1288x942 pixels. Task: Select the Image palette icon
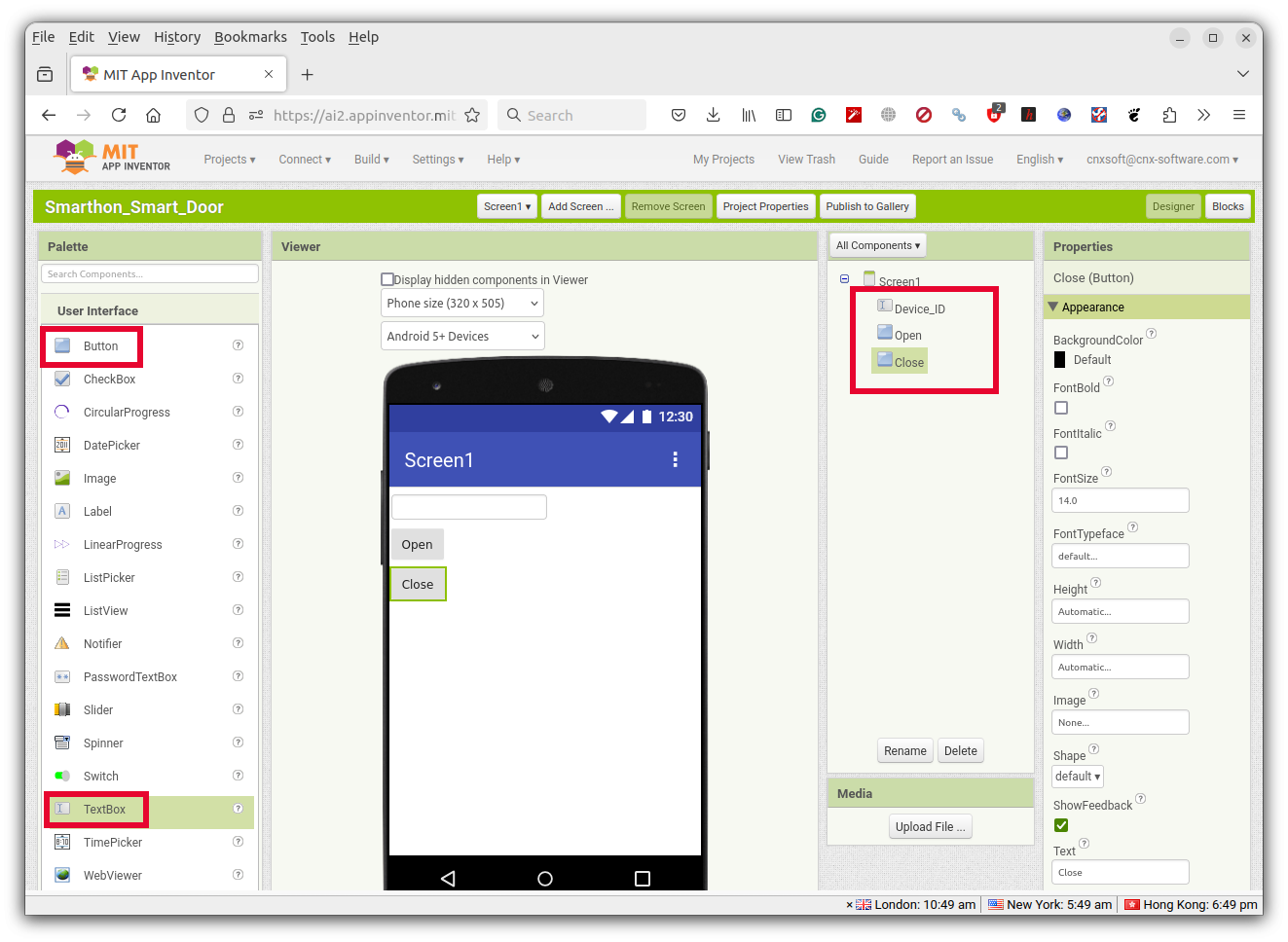tap(62, 478)
